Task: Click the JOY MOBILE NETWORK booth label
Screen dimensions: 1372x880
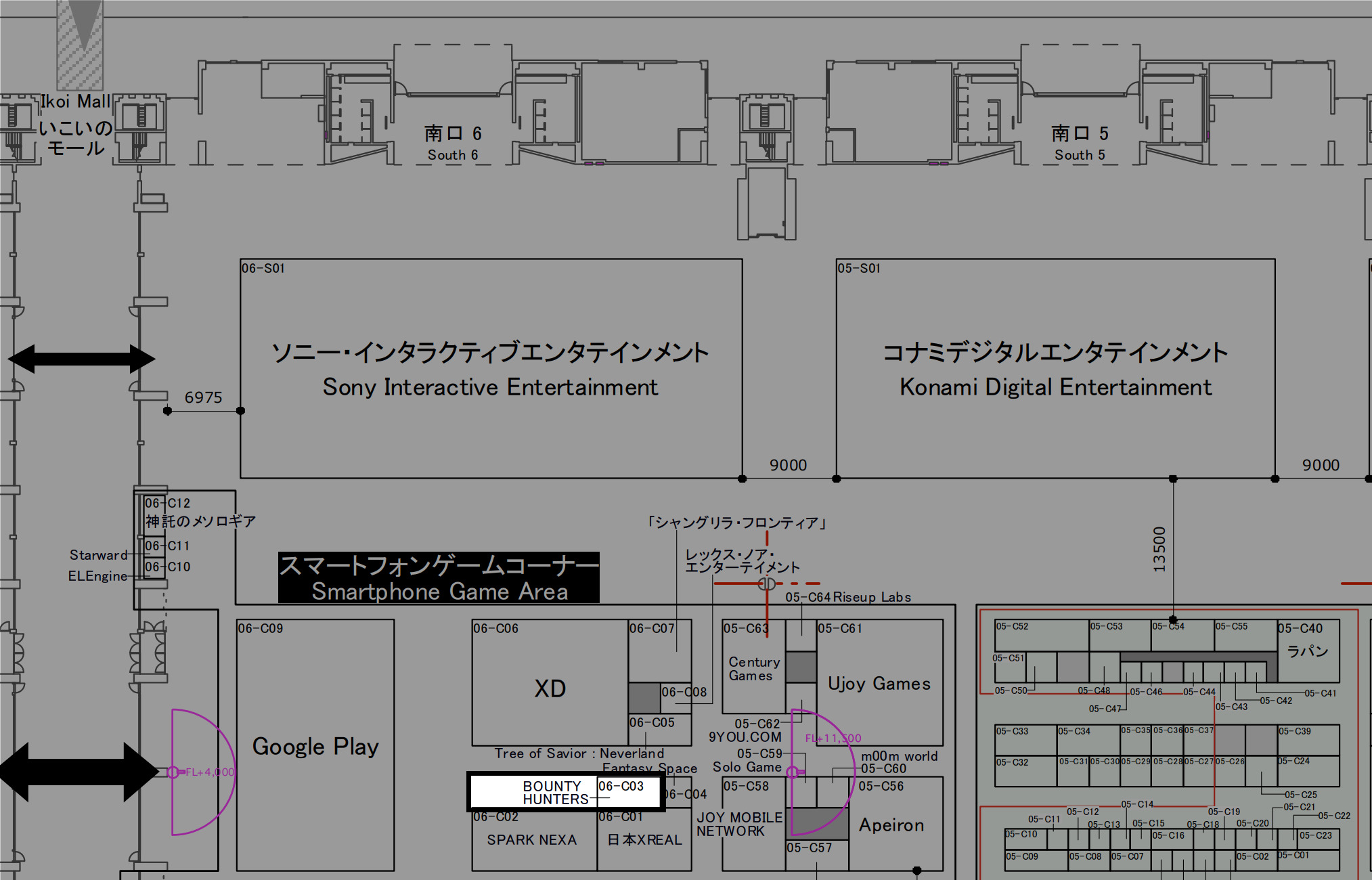Action: click(739, 824)
